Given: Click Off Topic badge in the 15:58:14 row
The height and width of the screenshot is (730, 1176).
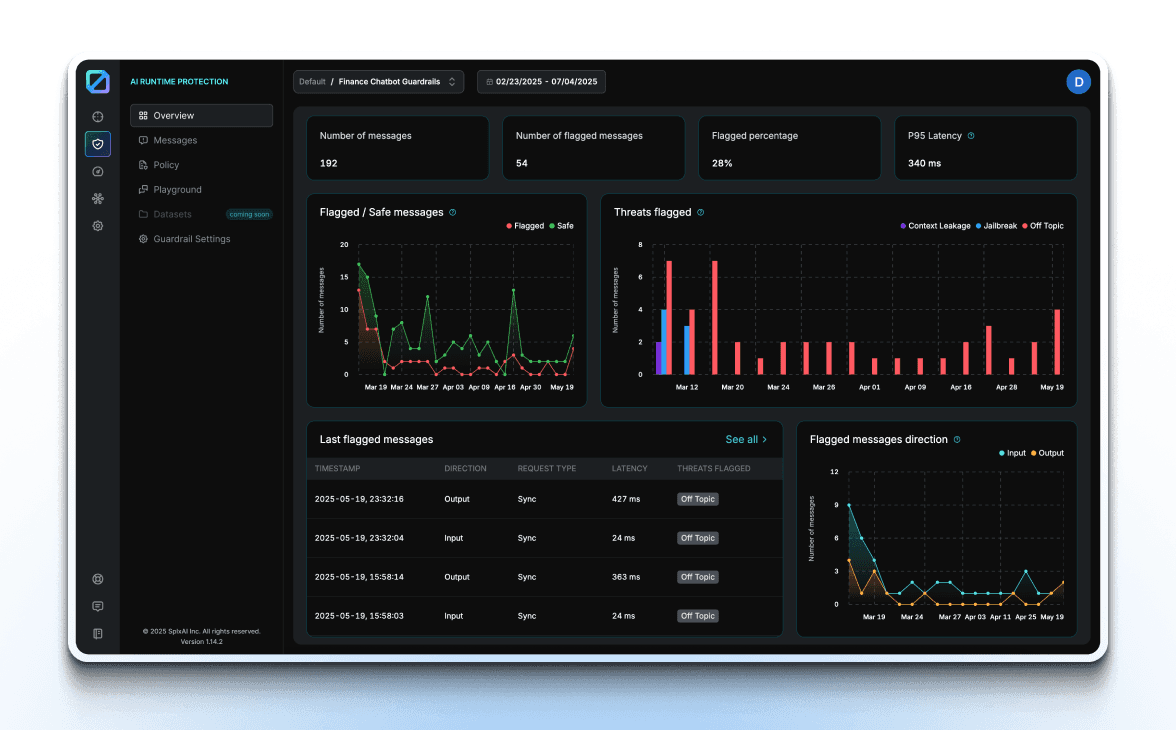Looking at the screenshot, I should coord(698,577).
